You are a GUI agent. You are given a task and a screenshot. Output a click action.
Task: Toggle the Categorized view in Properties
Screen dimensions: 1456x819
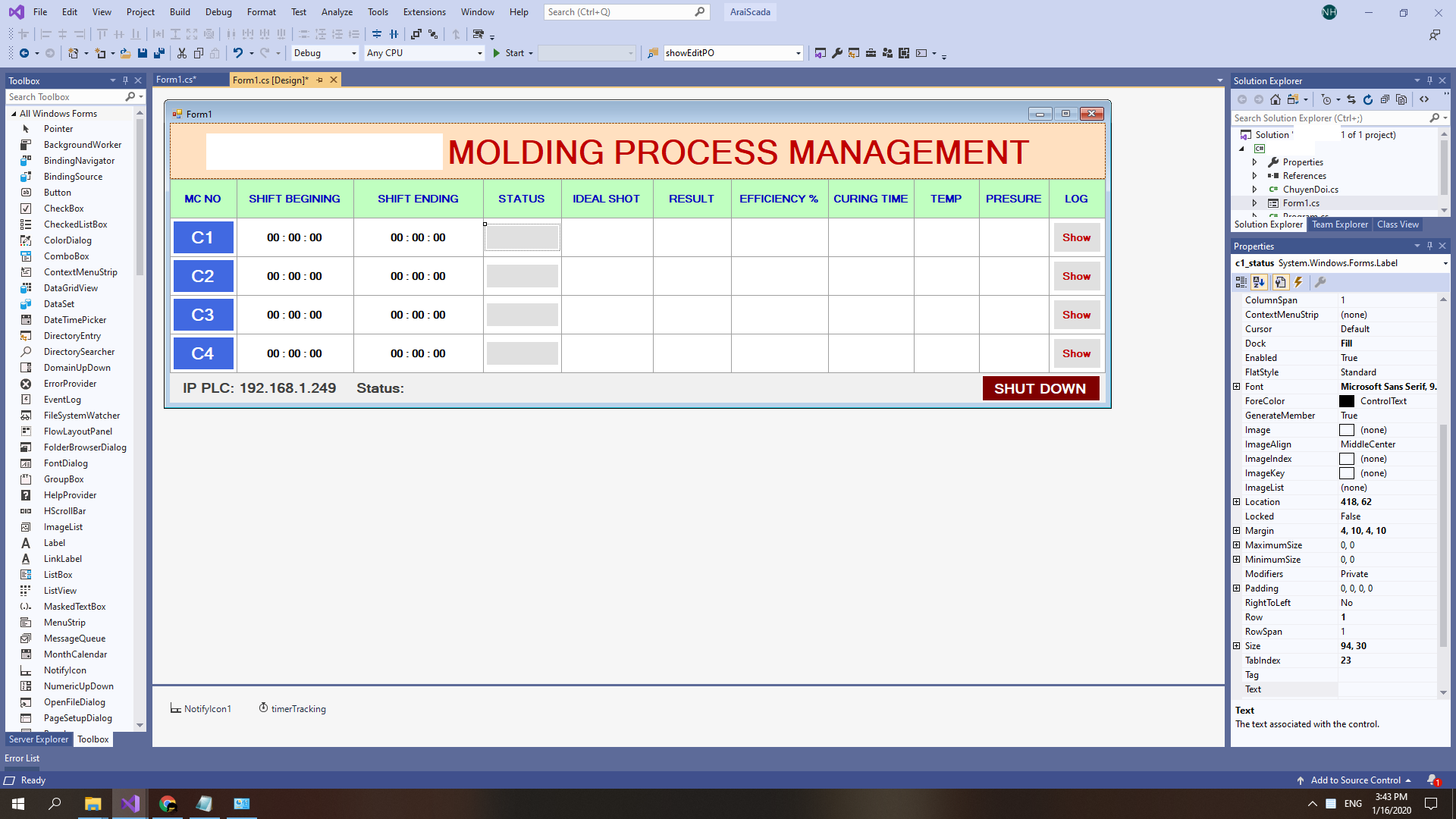pos(1241,282)
